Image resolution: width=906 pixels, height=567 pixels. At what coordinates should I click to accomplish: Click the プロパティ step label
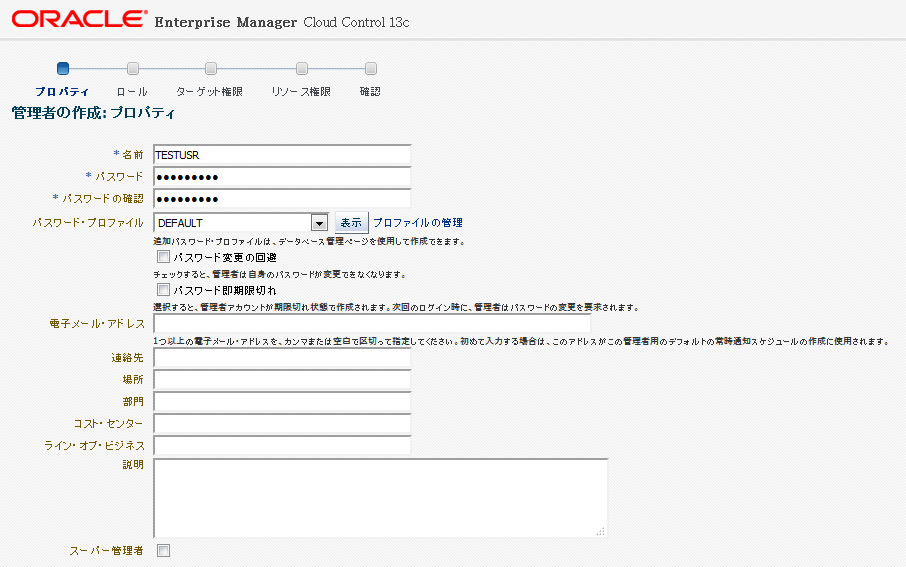(62, 91)
